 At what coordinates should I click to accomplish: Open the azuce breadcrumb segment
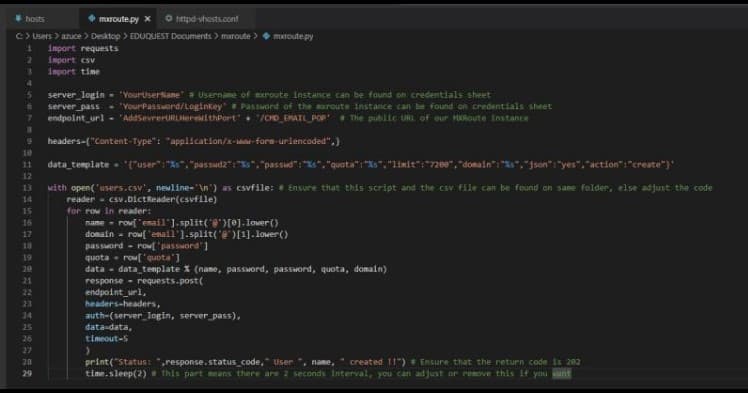coord(71,36)
